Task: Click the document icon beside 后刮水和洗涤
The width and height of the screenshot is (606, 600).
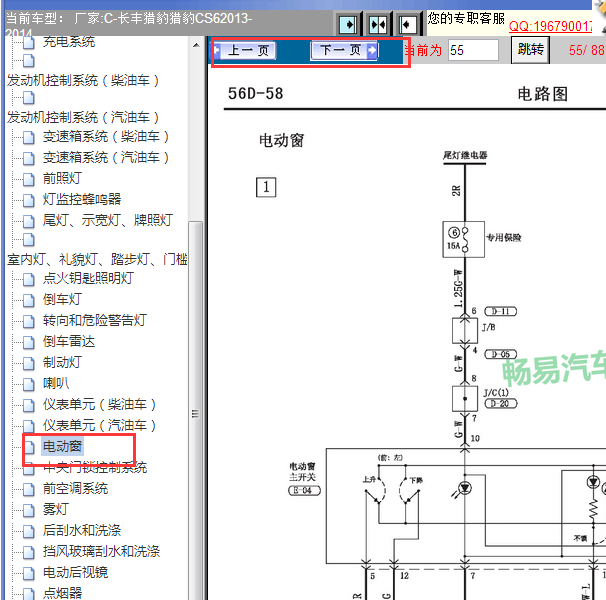Action: coord(29,531)
